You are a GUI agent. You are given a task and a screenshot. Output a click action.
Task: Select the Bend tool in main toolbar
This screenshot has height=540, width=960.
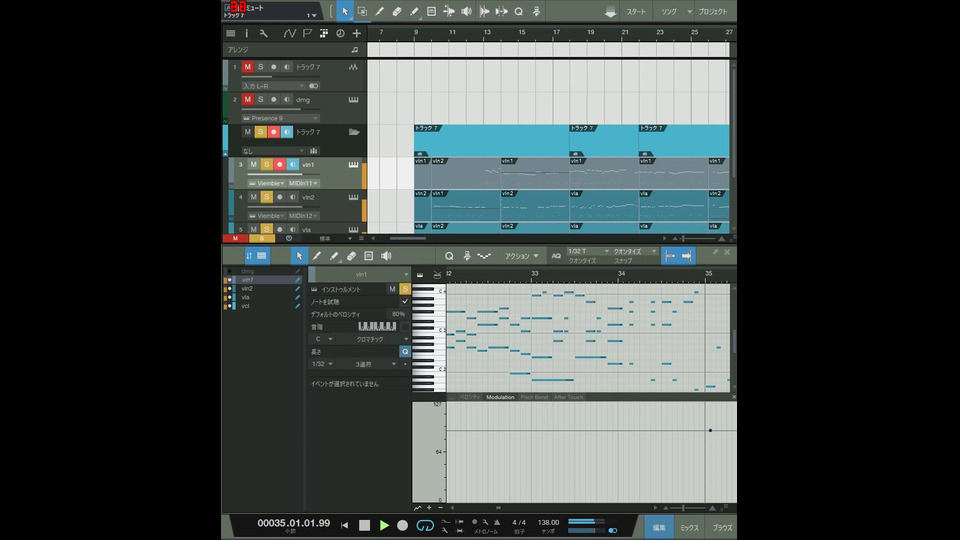point(449,11)
